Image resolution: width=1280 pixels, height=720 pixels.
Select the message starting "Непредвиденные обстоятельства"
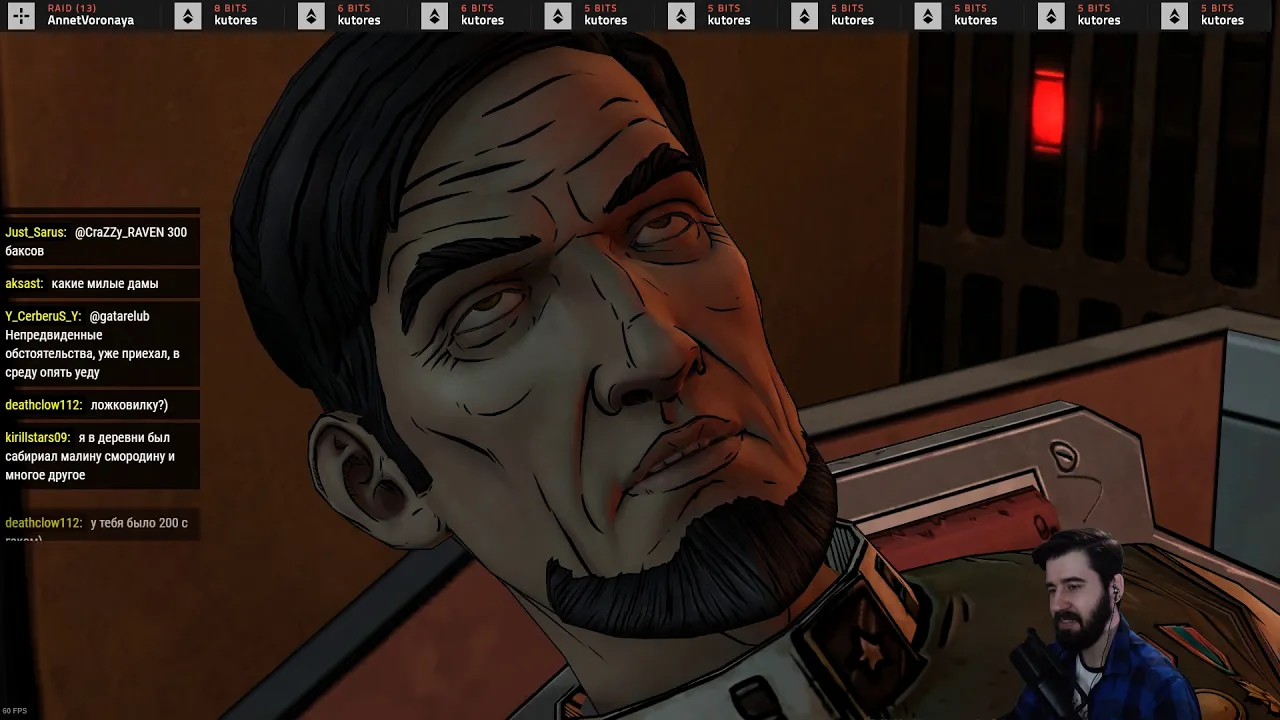[x=92, y=353]
